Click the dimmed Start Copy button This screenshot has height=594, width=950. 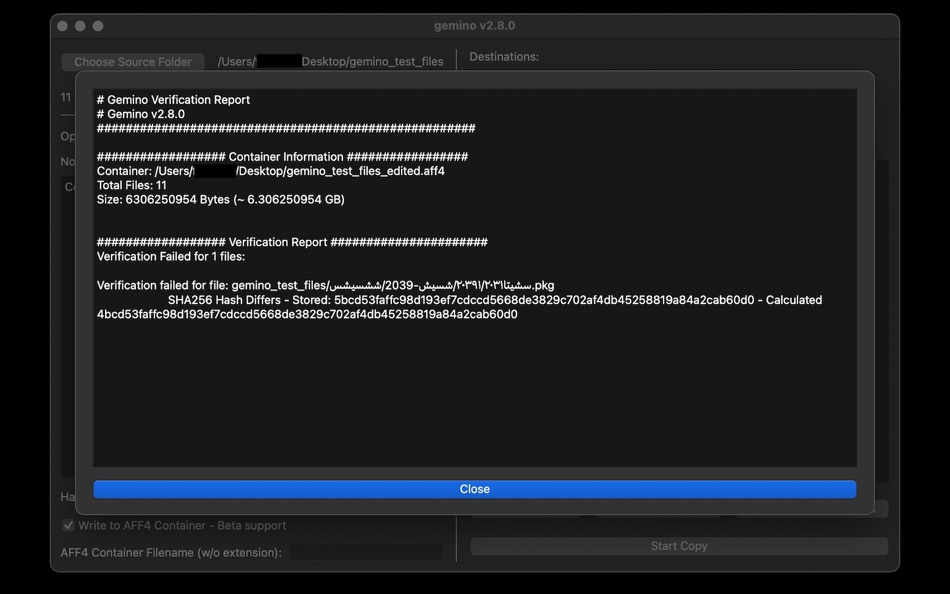679,546
